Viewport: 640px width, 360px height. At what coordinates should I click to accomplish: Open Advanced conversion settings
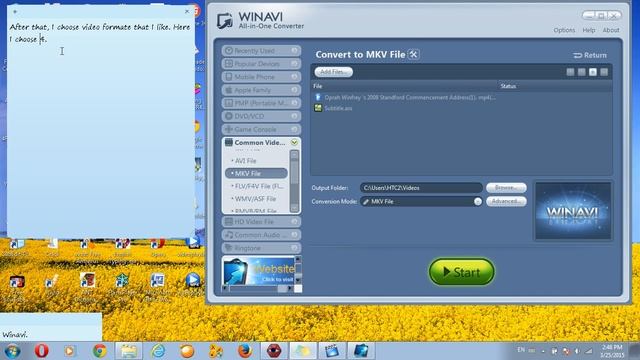point(506,201)
